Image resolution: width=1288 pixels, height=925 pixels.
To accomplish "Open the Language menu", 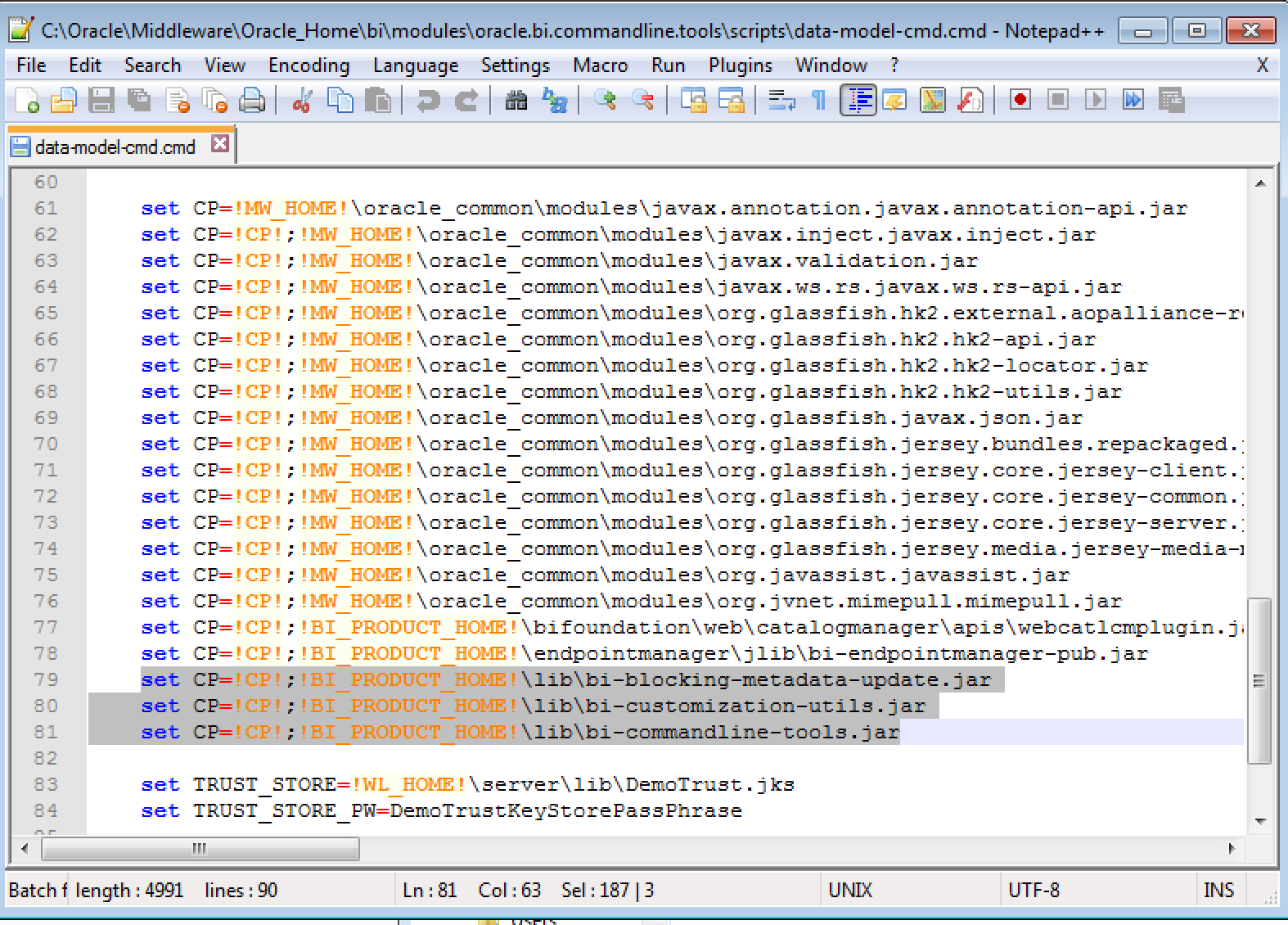I will (x=416, y=65).
